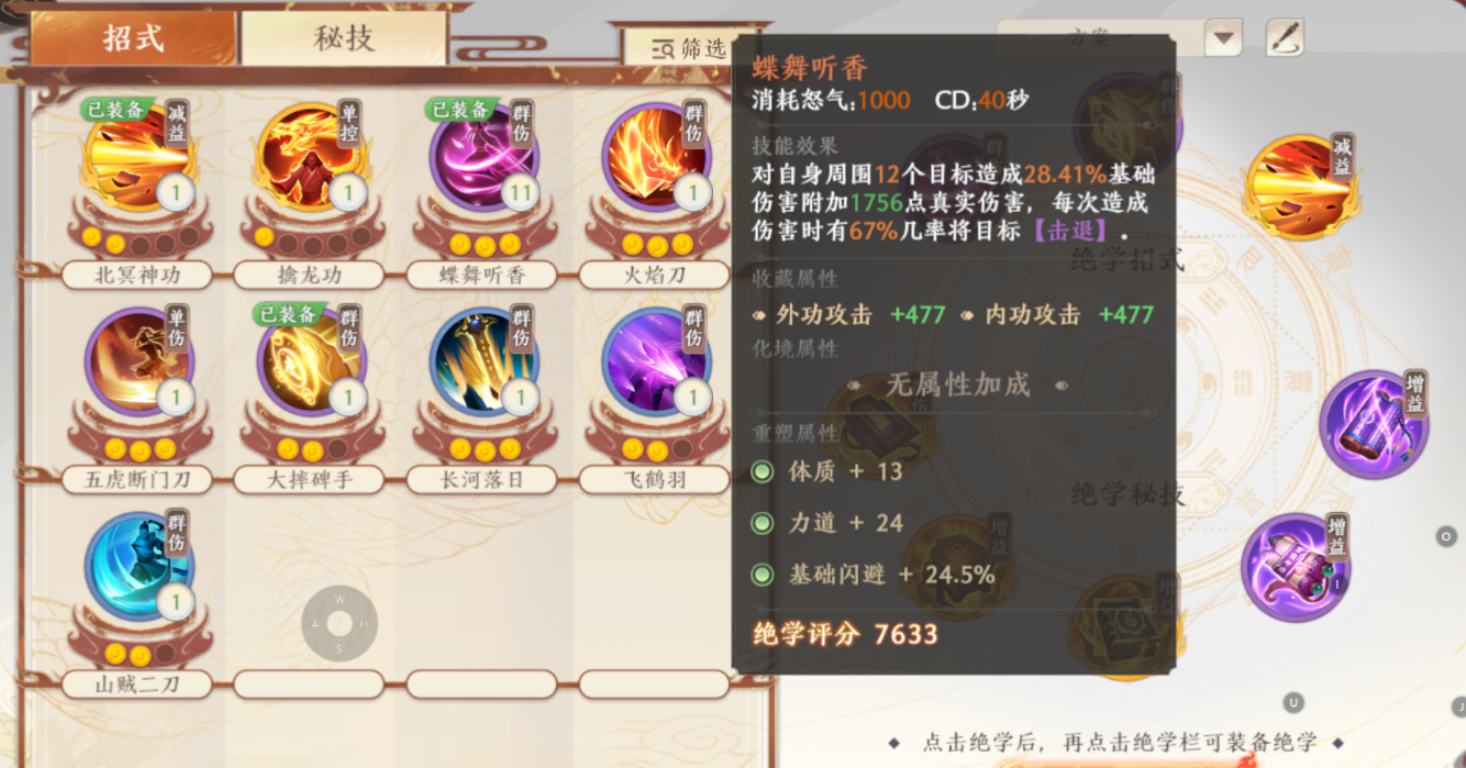The image size is (1466, 768).
Task: Toggle the 基础闪避 +24.5% reshape attribute
Action: 763,575
